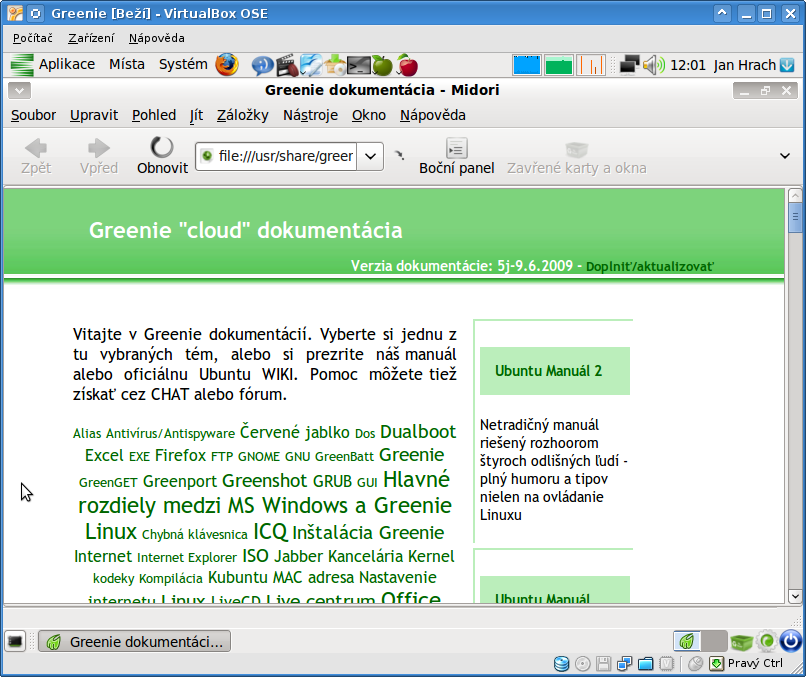Click the Greenie dokumentáci taskbar button
This screenshot has height=677, width=806.
pyautogui.click(x=135, y=642)
